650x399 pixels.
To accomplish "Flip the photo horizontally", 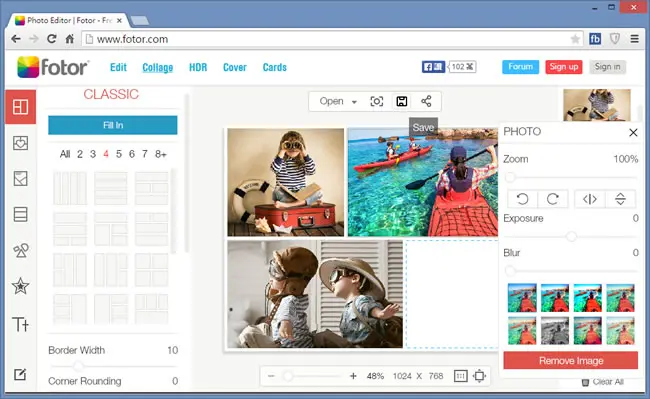I will click(589, 199).
